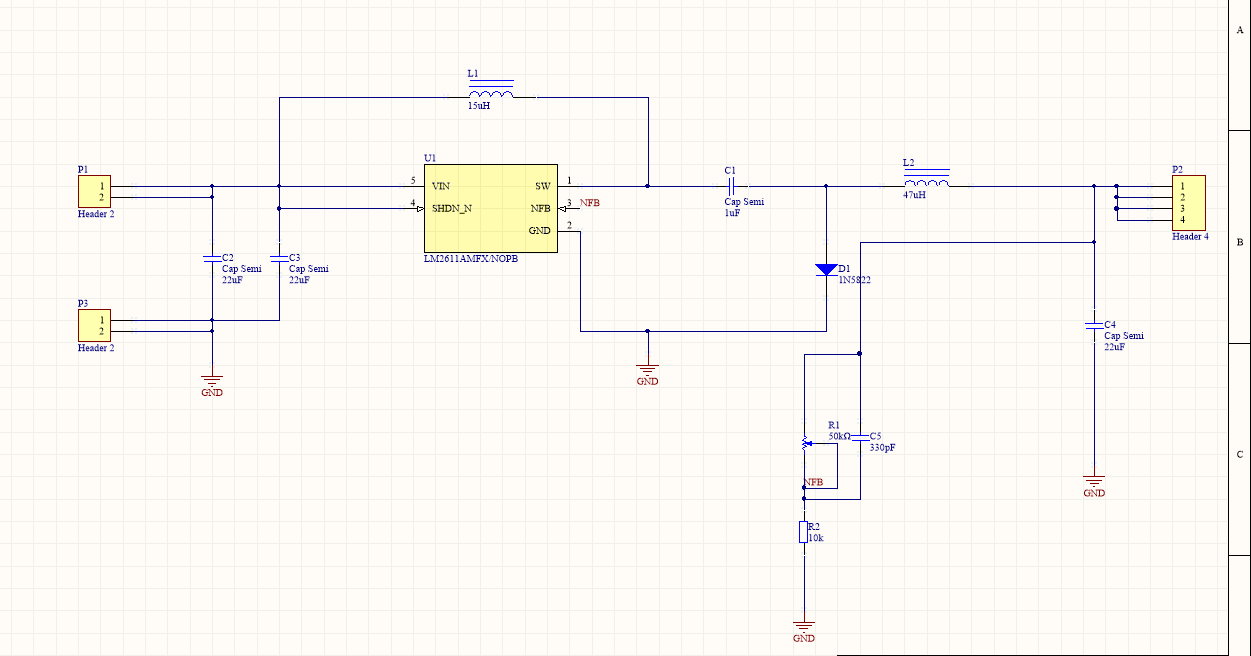Select the C5 capacitor symbol

click(860, 437)
